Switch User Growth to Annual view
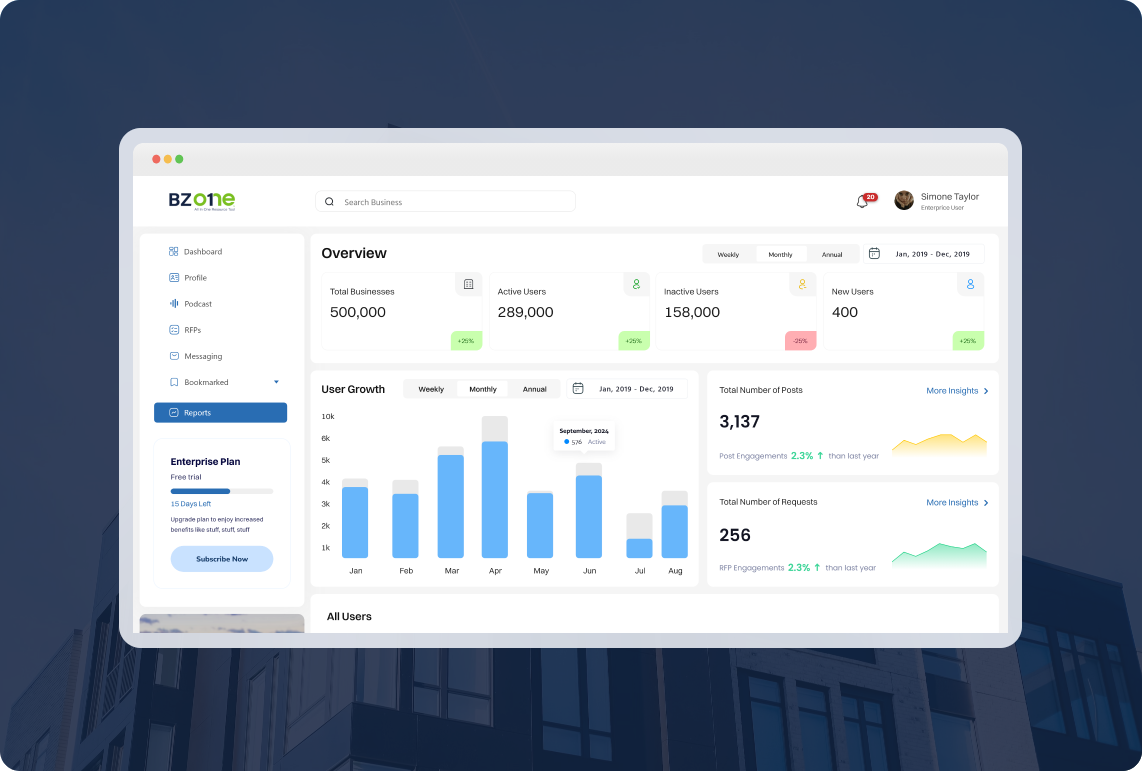1142x771 pixels. pos(534,389)
